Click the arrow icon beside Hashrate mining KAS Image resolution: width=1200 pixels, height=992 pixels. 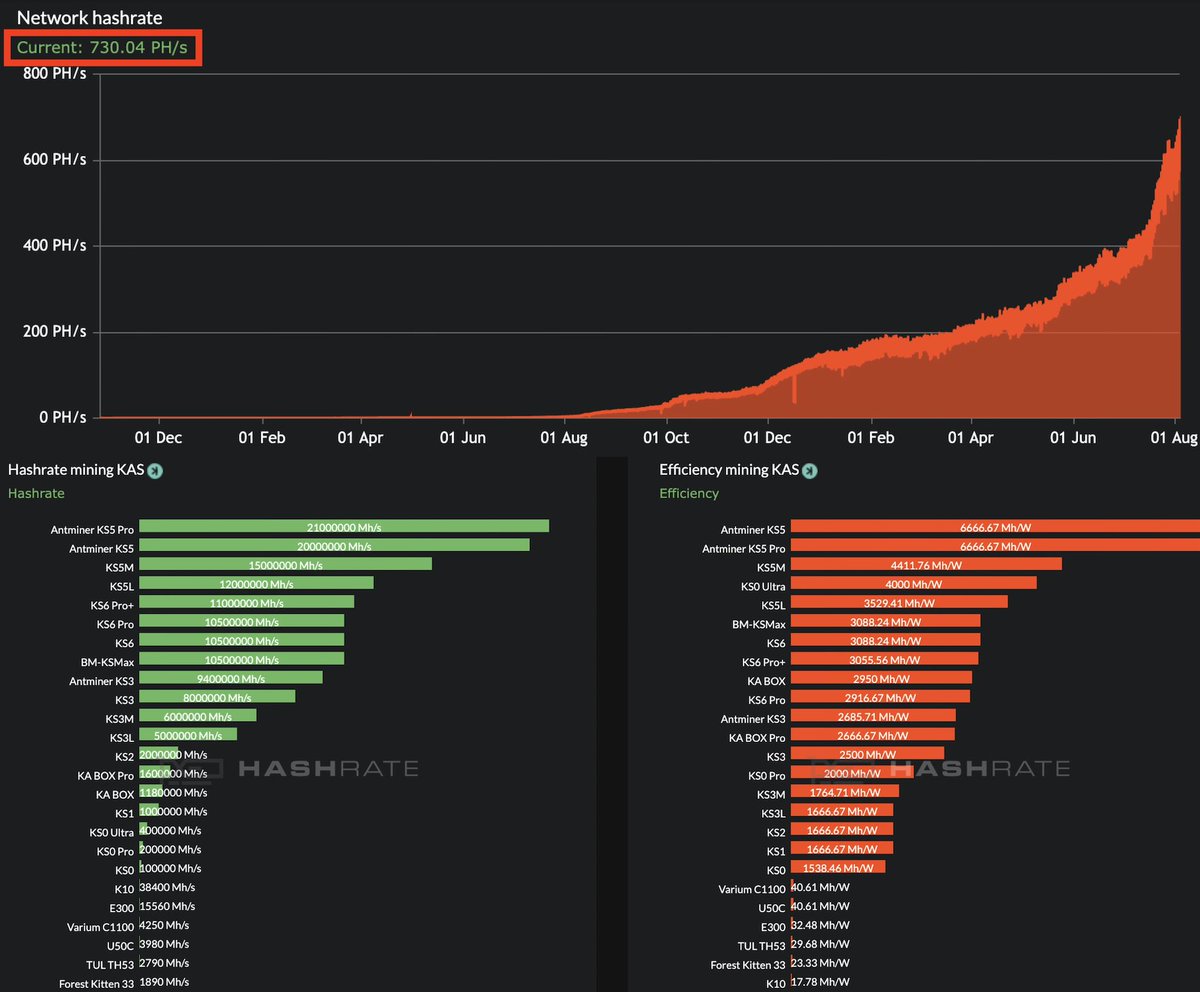point(154,471)
